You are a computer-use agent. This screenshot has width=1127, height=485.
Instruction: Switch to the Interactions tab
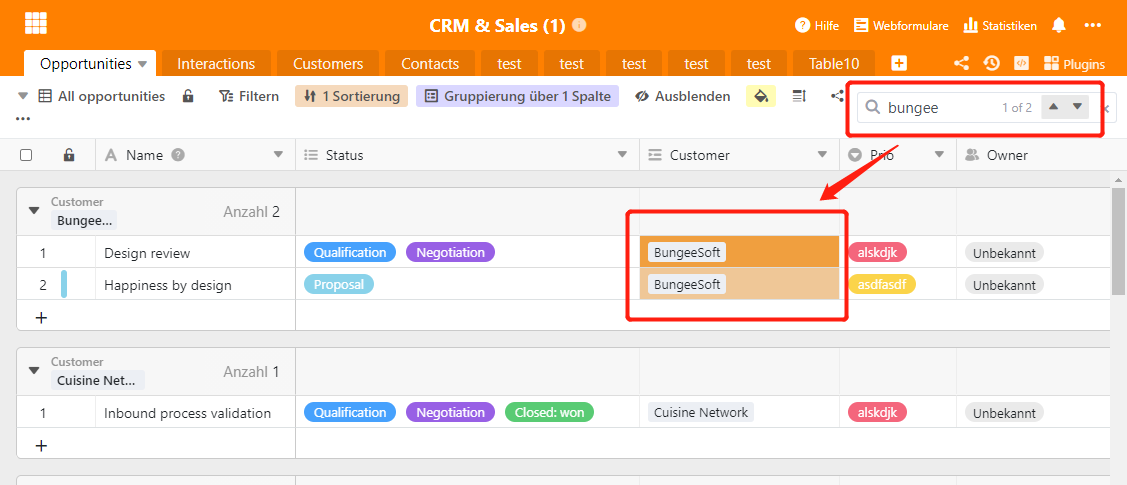pos(216,63)
